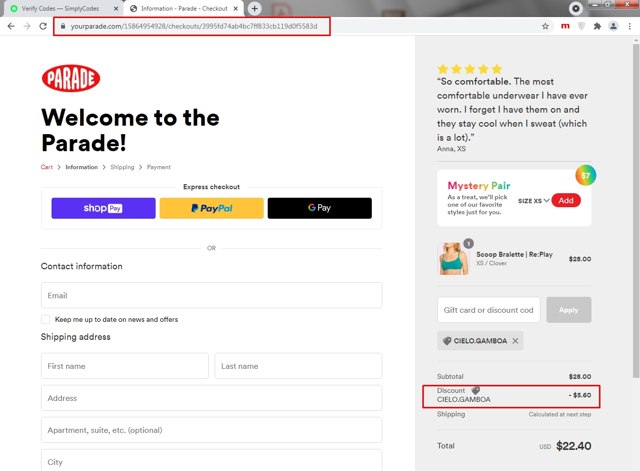Go to Cart breadcrumb link
Screen dimensions: 640x471
click(47, 167)
